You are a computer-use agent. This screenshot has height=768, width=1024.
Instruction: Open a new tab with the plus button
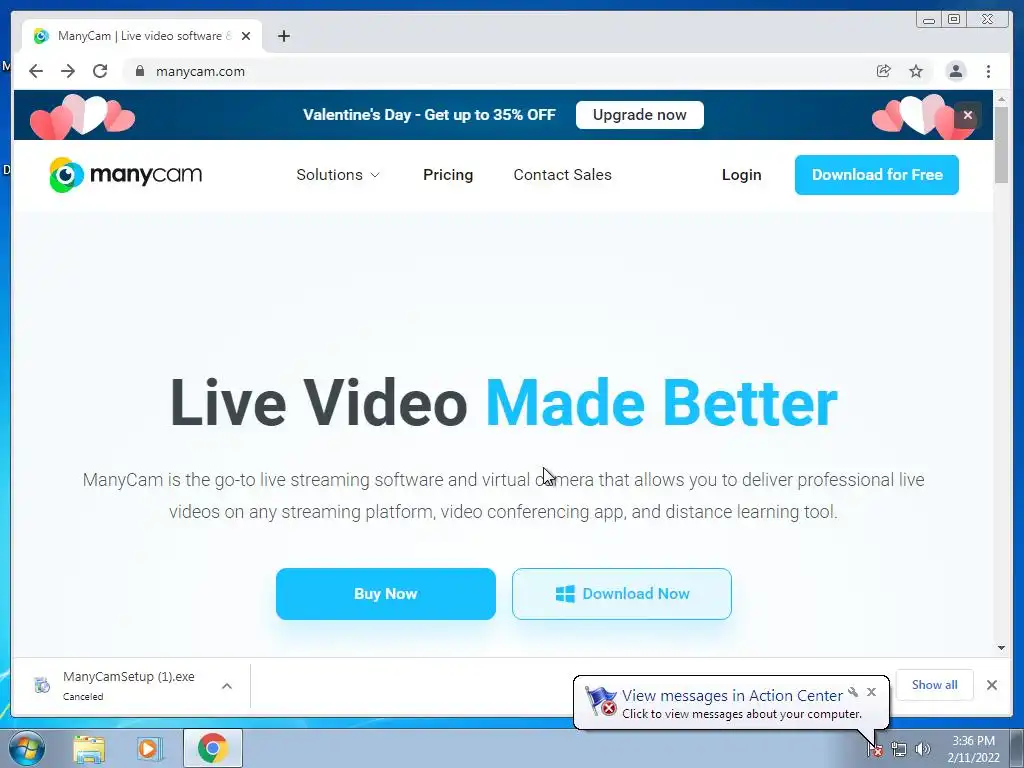[x=283, y=36]
